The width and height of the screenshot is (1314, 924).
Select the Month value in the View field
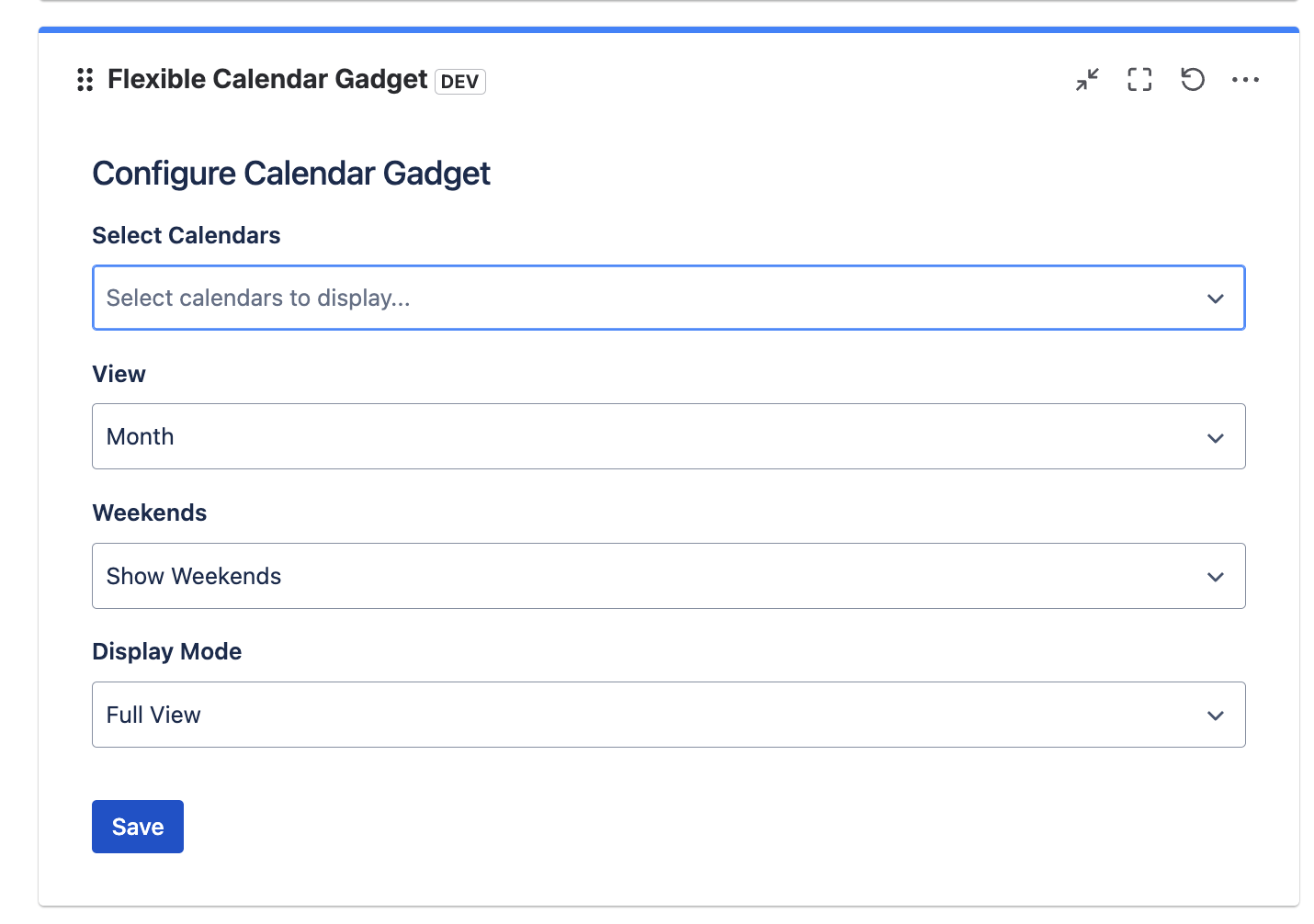pos(140,437)
